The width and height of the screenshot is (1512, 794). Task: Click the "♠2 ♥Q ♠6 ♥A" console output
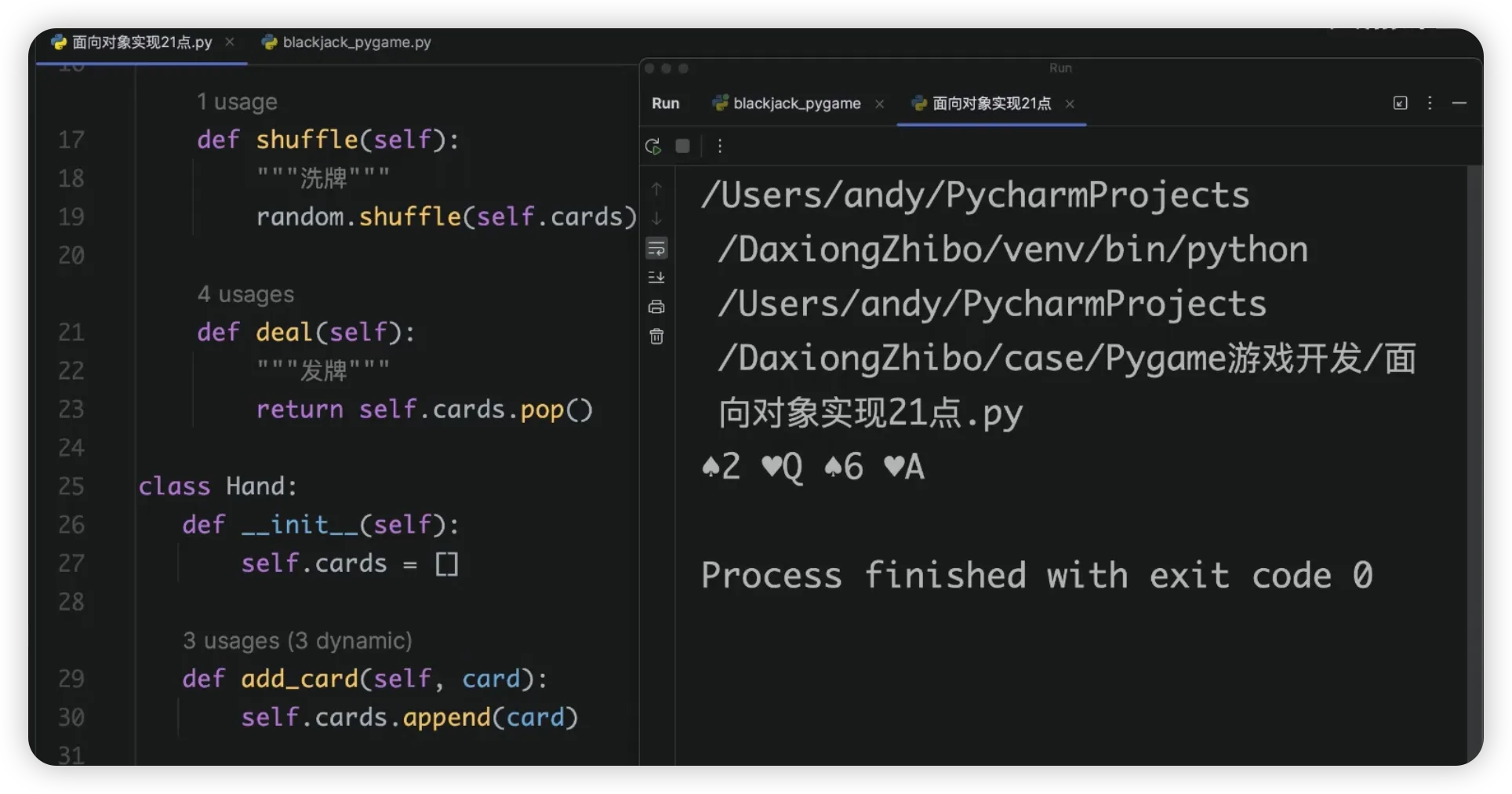point(812,467)
